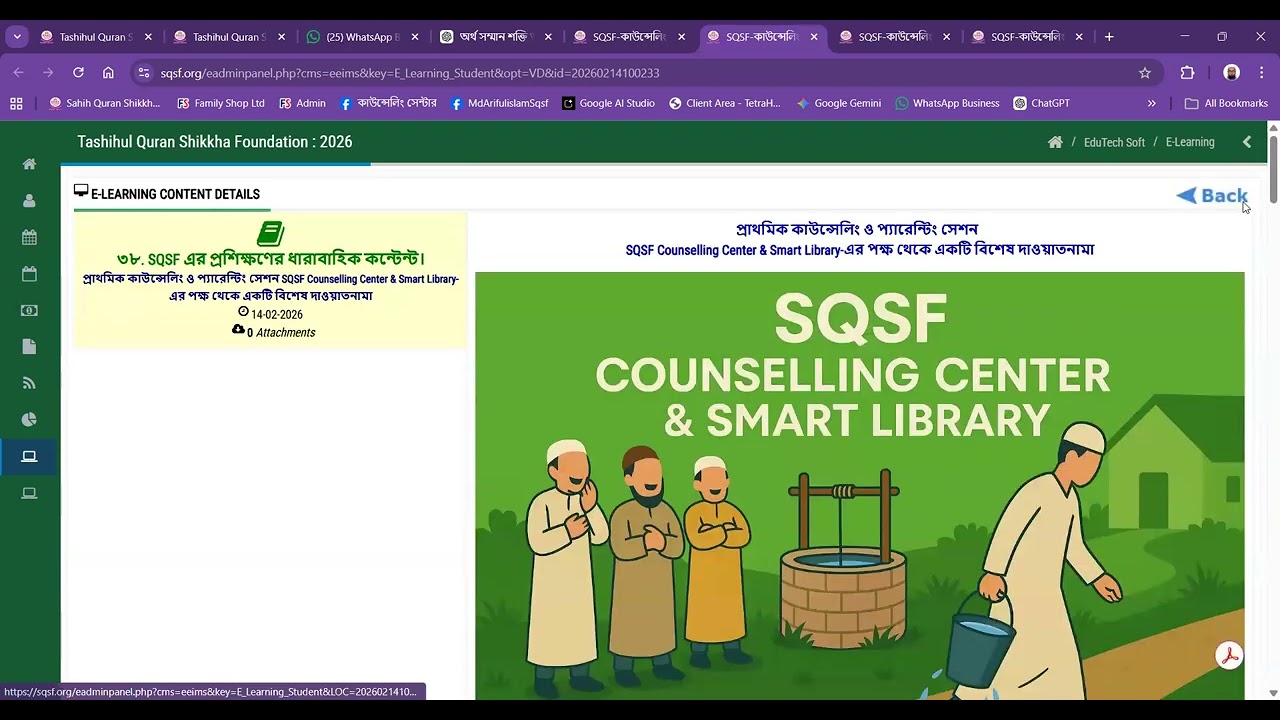The width and height of the screenshot is (1280, 720).
Task: Open the document file sidebar icon
Action: click(x=29, y=347)
